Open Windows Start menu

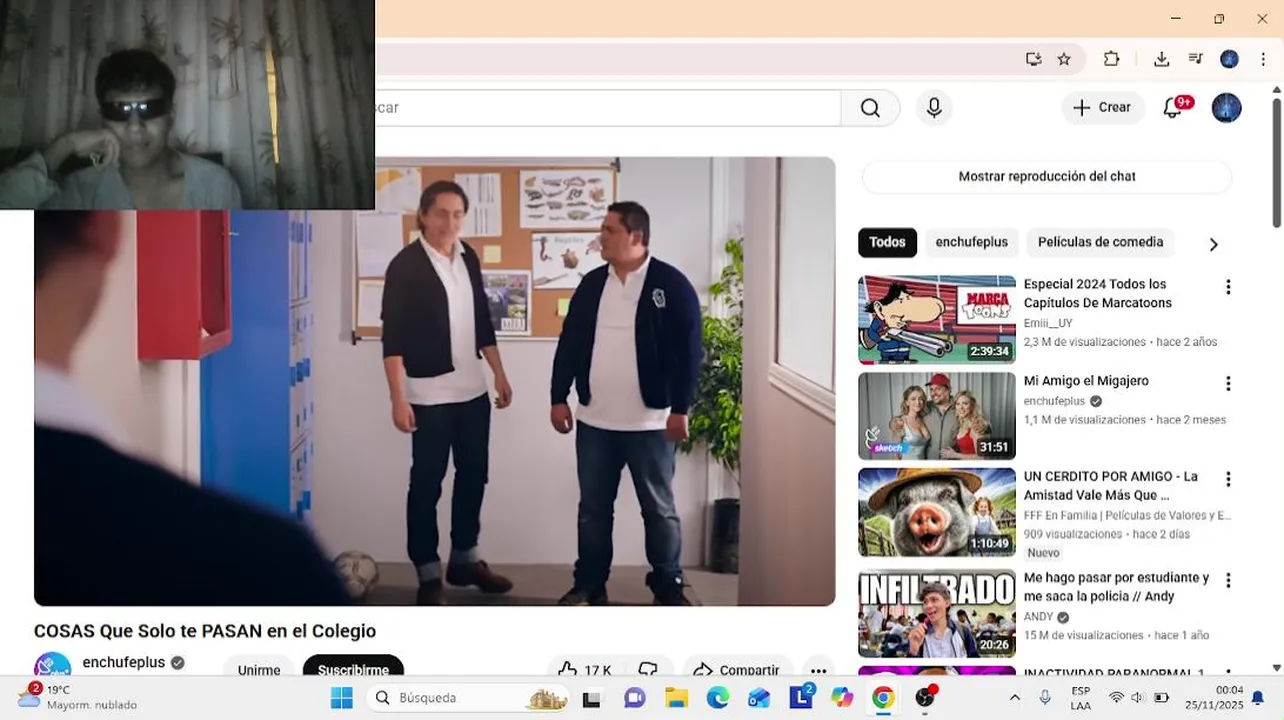pyautogui.click(x=342, y=698)
